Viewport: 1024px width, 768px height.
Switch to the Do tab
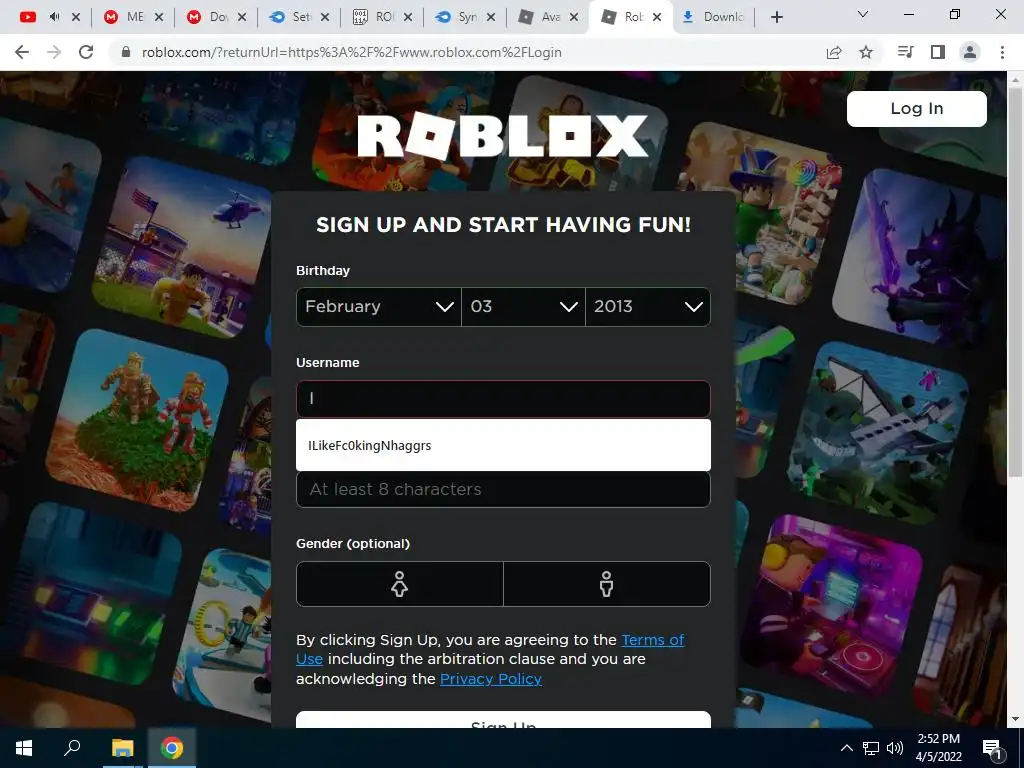(210, 17)
